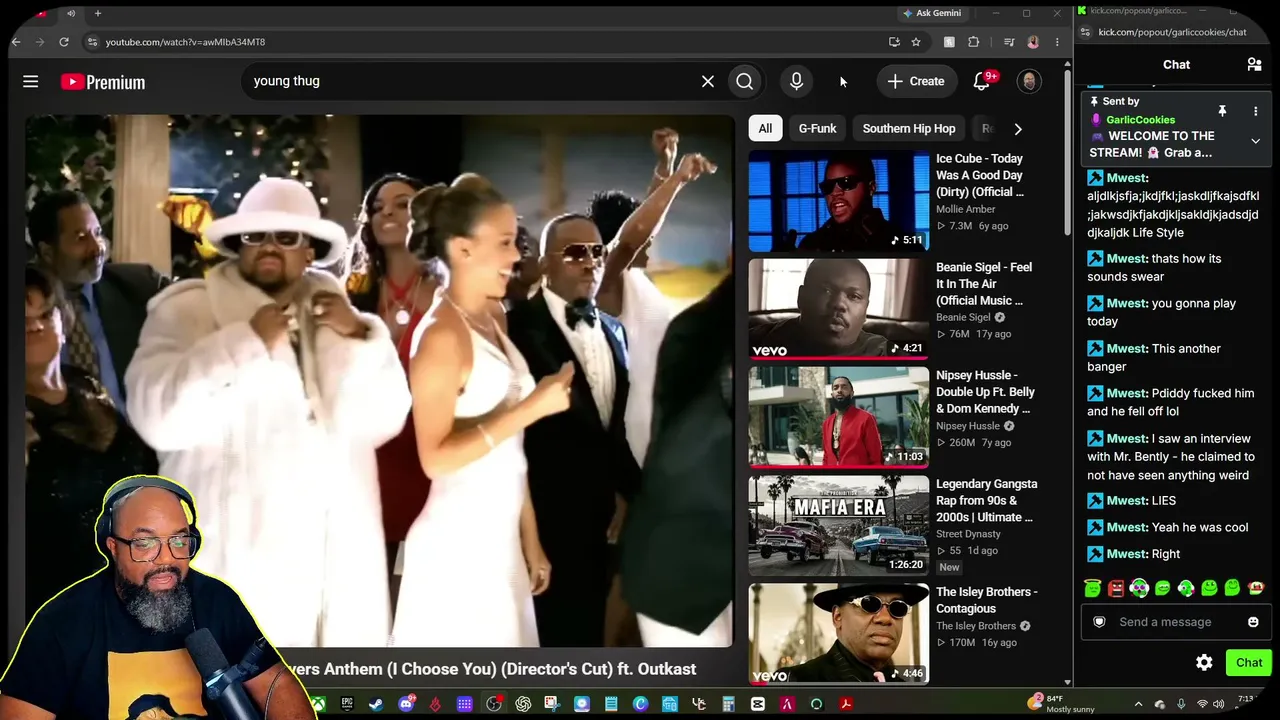This screenshot has width=1280, height=720.
Task: Open Discord from the taskbar
Action: pyautogui.click(x=405, y=704)
